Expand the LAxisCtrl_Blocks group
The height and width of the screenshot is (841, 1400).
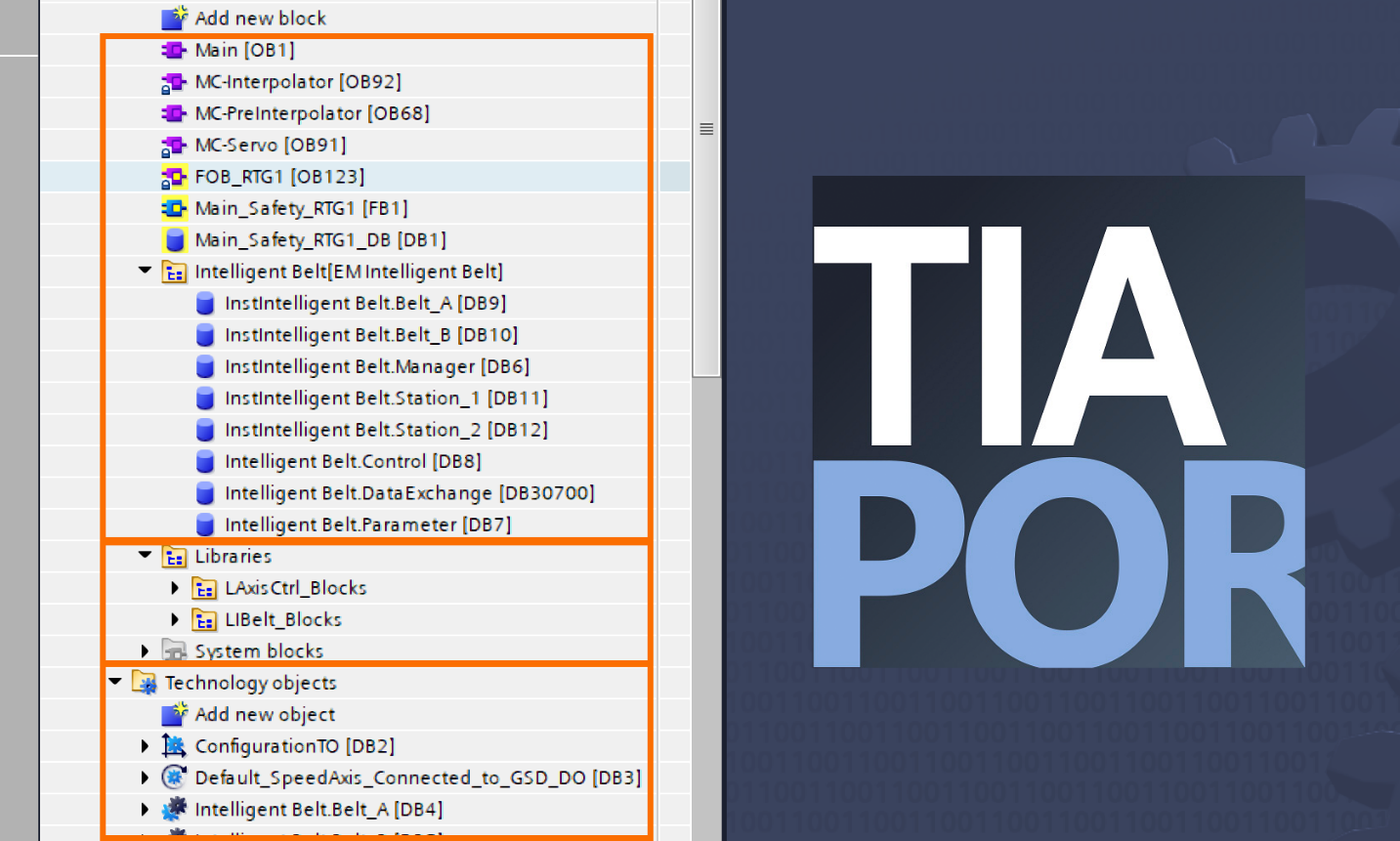point(175,587)
